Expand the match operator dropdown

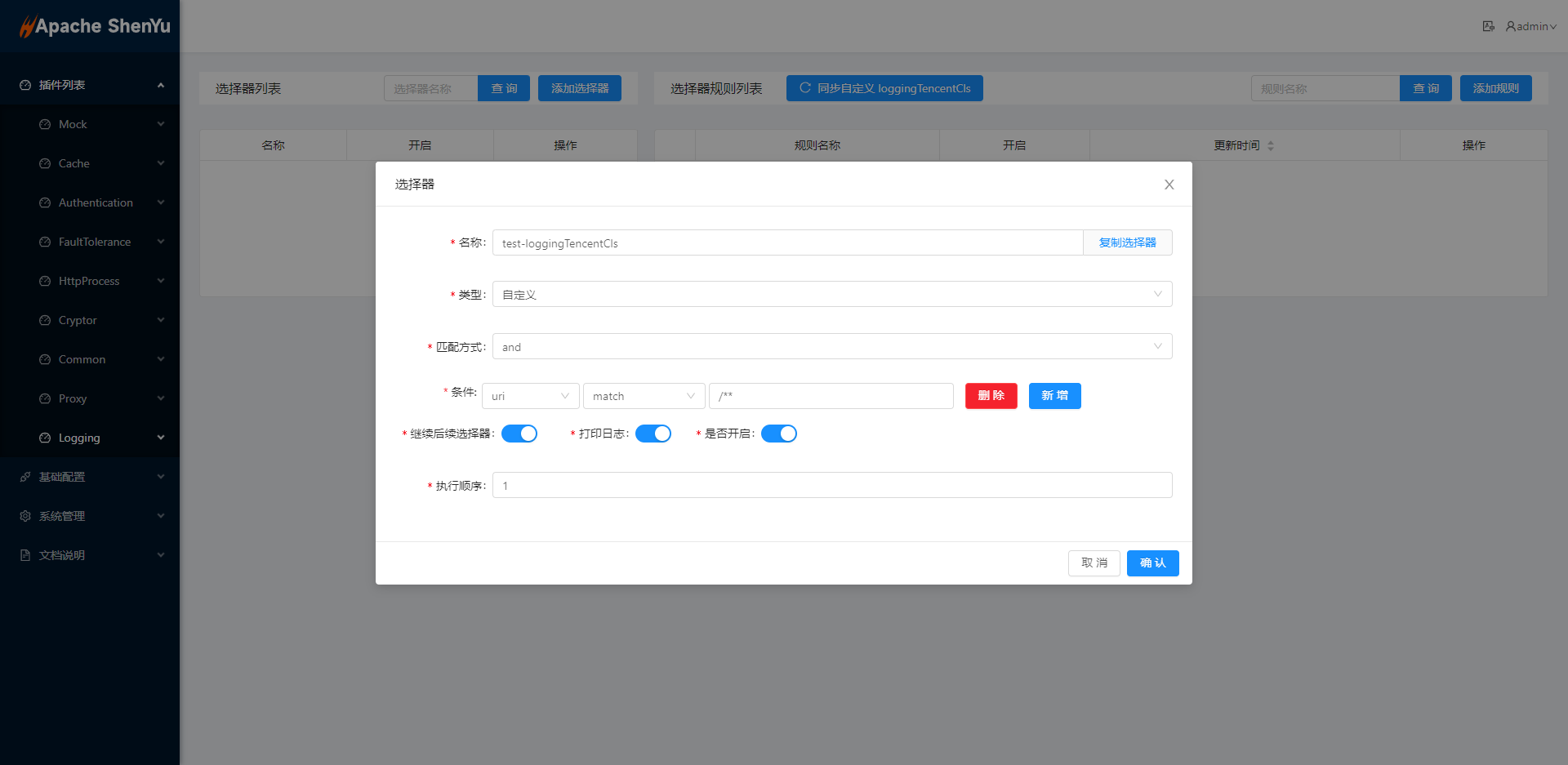click(644, 396)
